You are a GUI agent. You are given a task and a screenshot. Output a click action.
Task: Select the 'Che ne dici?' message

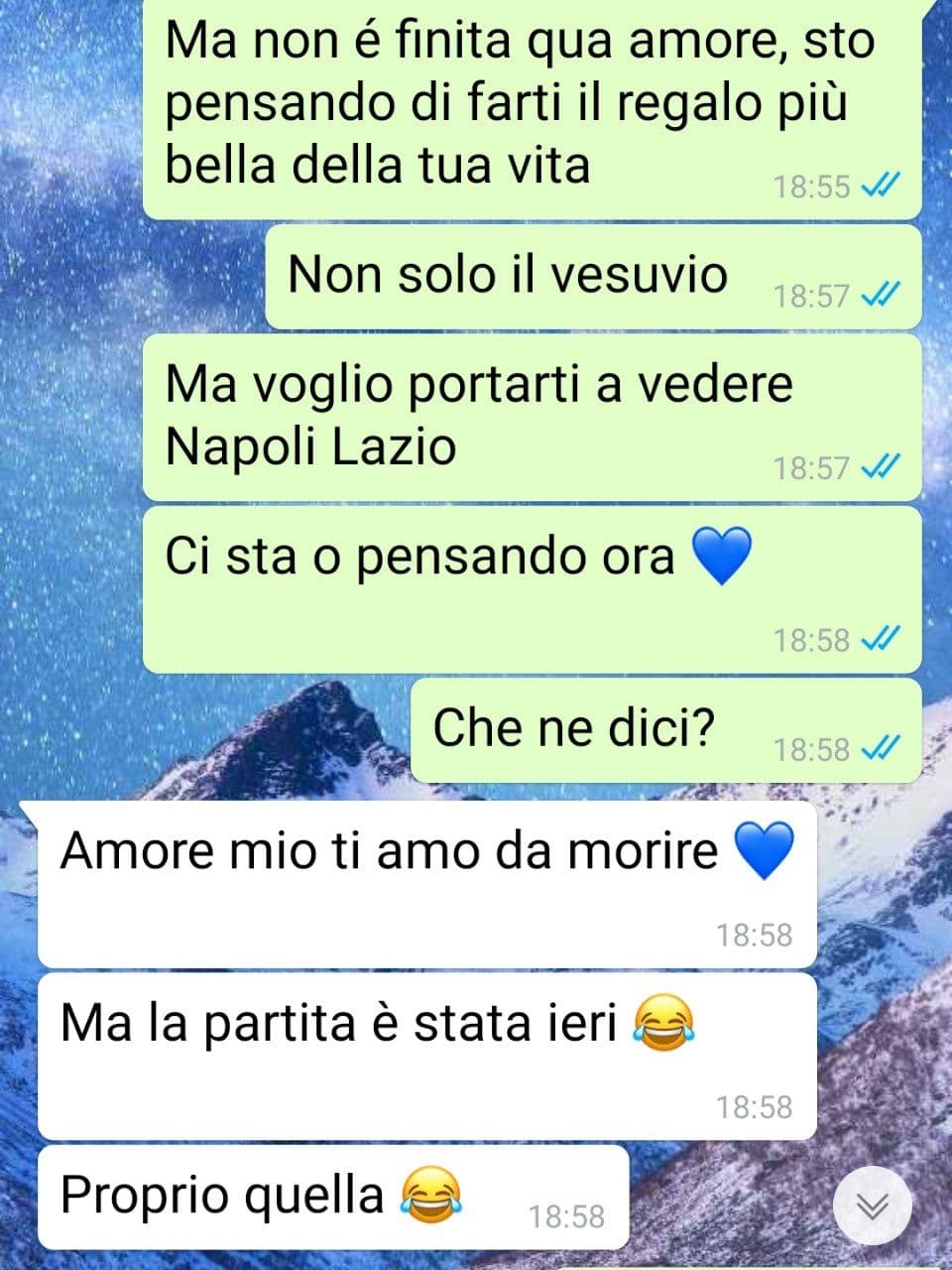tap(666, 730)
